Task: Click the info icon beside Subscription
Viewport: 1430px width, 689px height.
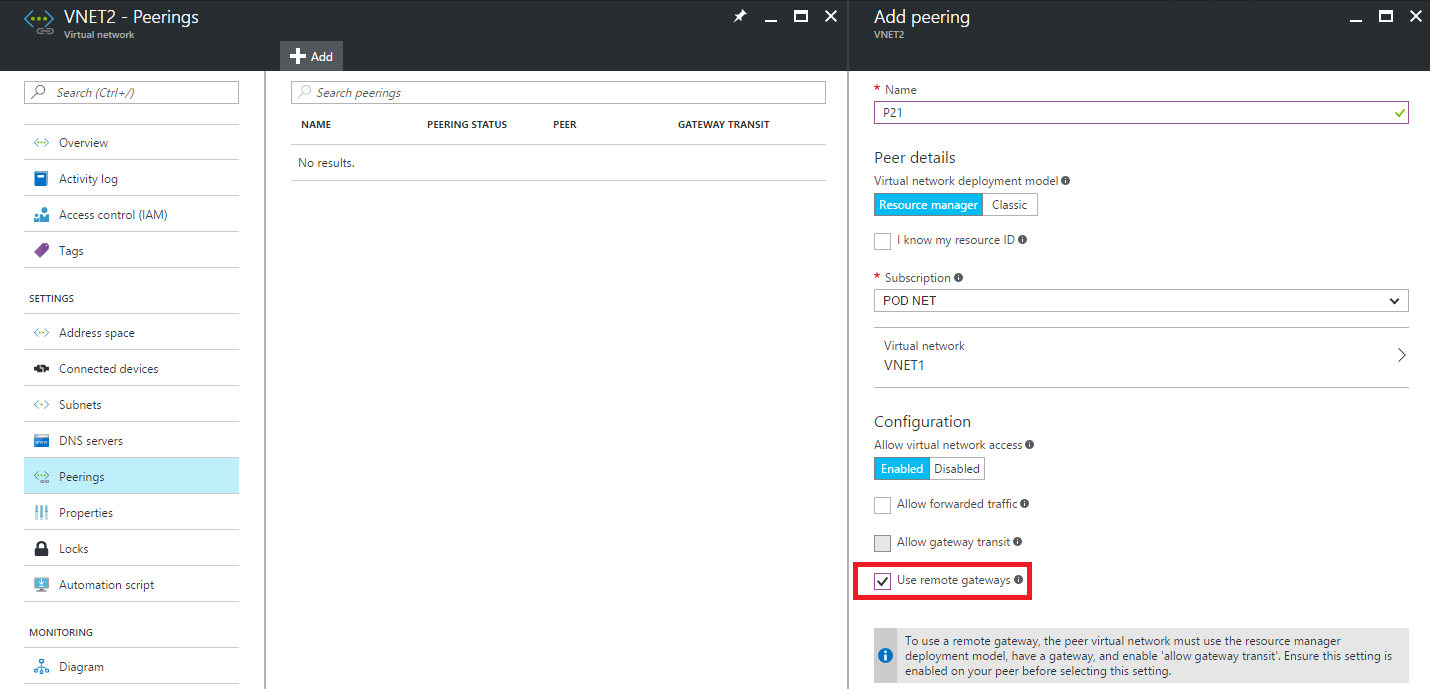Action: point(959,278)
